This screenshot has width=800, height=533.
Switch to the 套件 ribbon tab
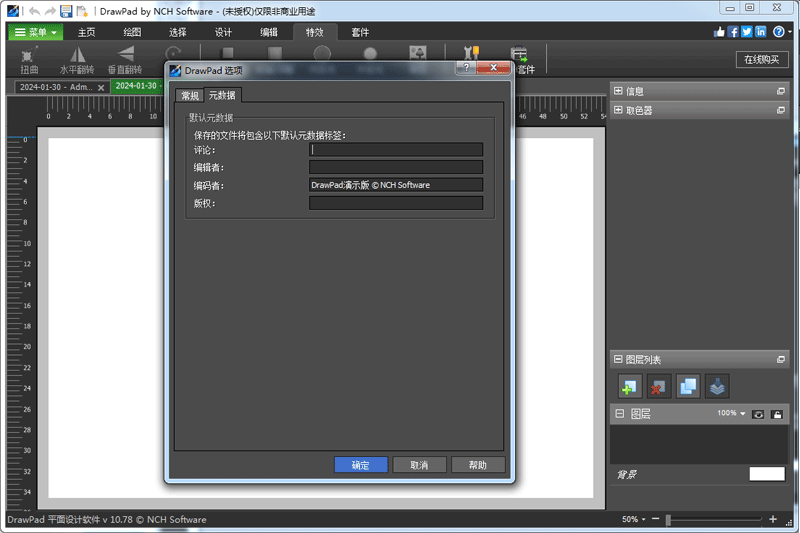(360, 32)
